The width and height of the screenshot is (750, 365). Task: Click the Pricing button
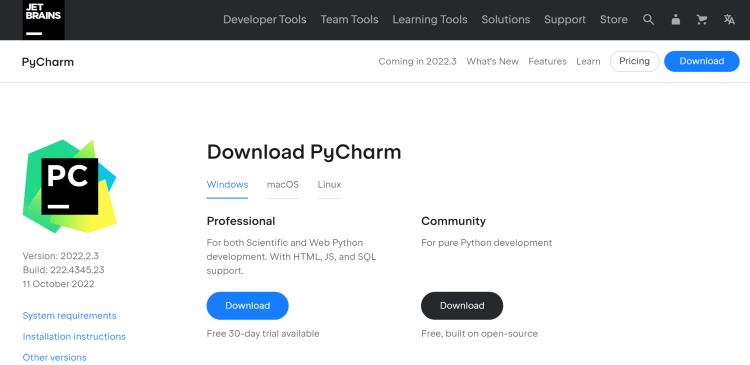[634, 61]
